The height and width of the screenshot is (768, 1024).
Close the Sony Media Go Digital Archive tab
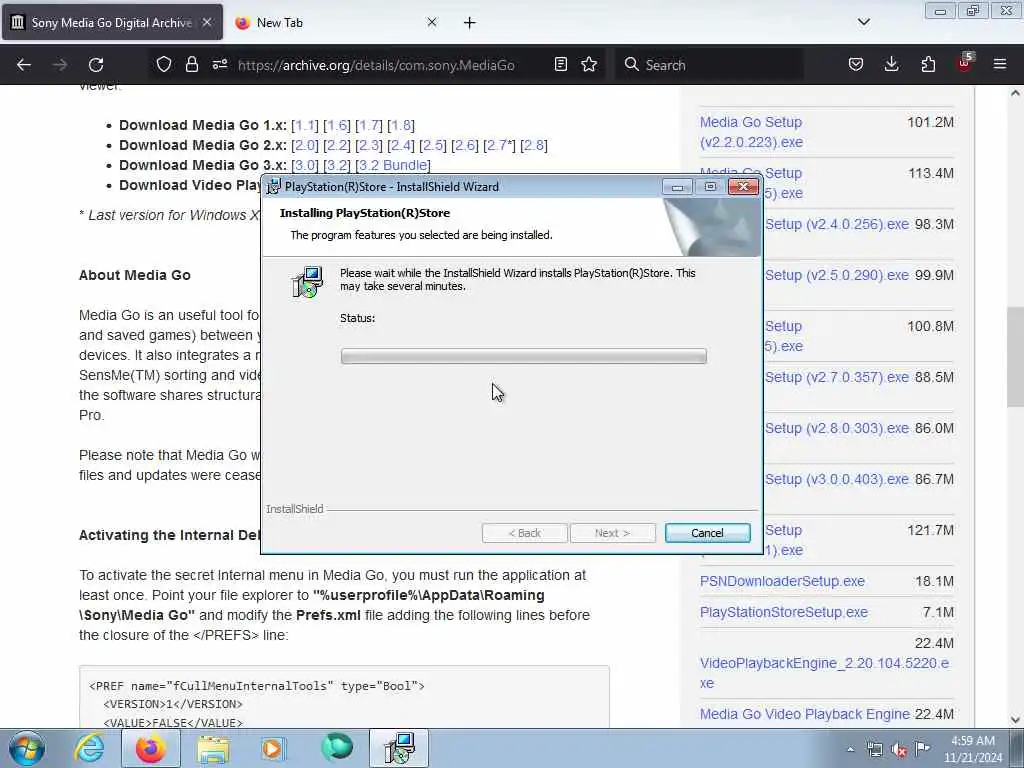pyautogui.click(x=206, y=22)
